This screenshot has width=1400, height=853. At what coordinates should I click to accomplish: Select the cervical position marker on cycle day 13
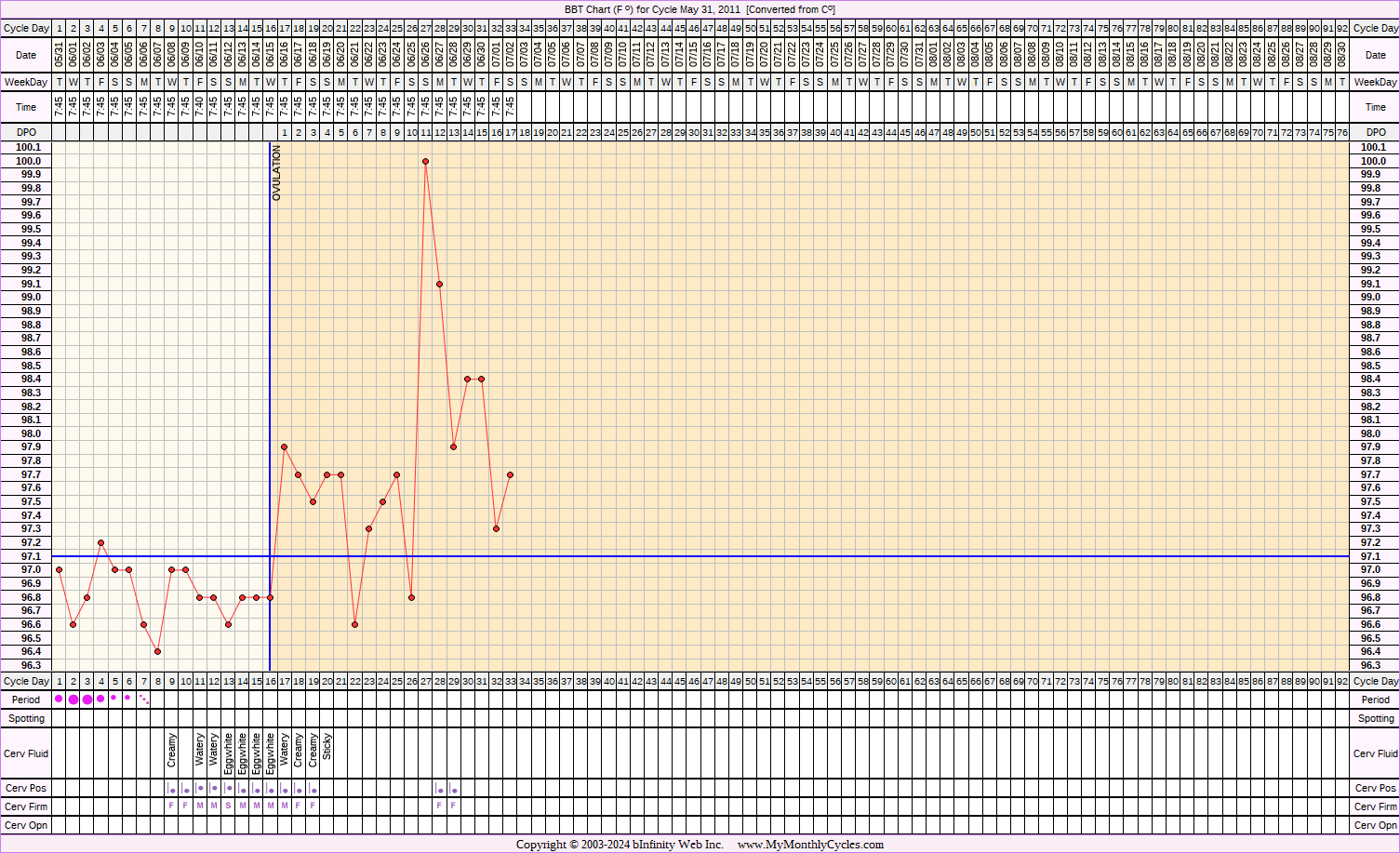(228, 788)
